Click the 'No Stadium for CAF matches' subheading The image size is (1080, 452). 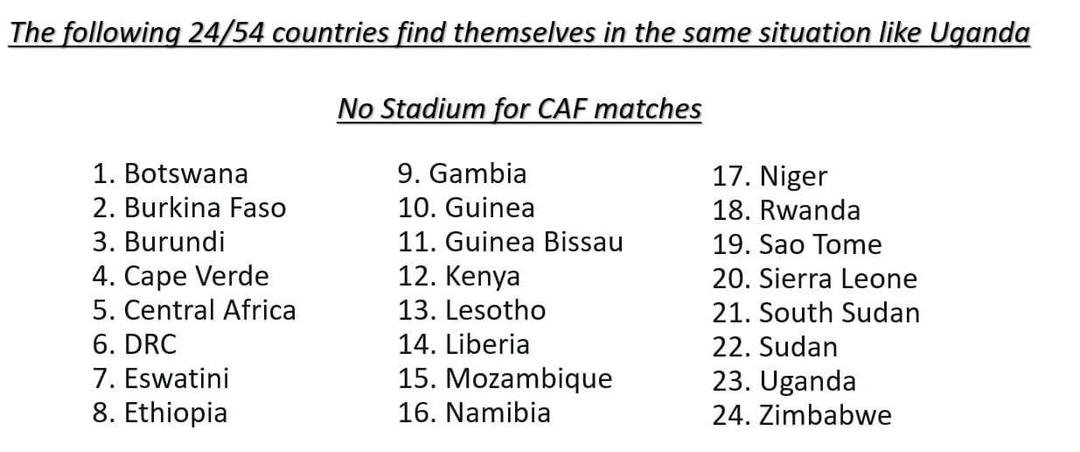point(519,108)
